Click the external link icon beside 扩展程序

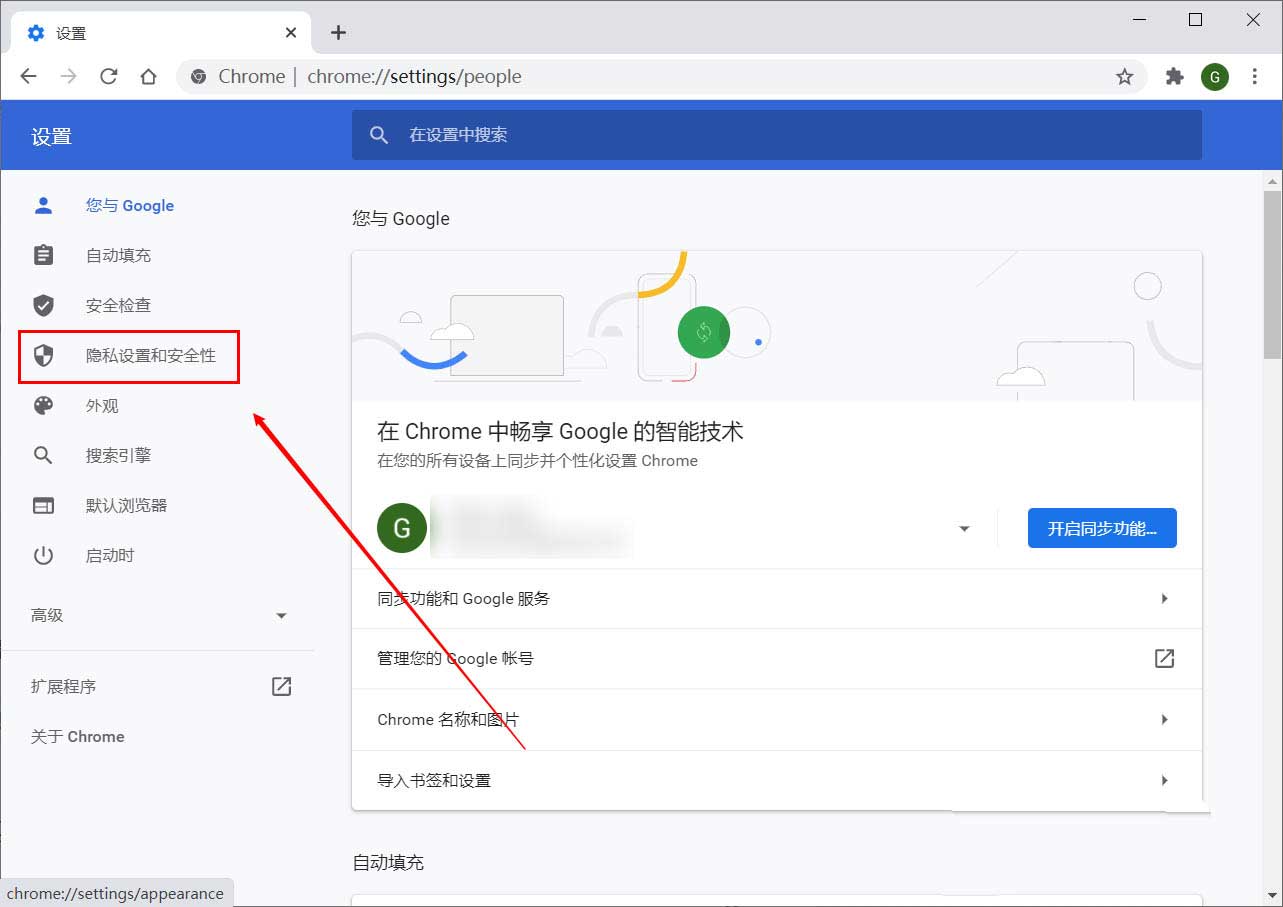point(282,686)
